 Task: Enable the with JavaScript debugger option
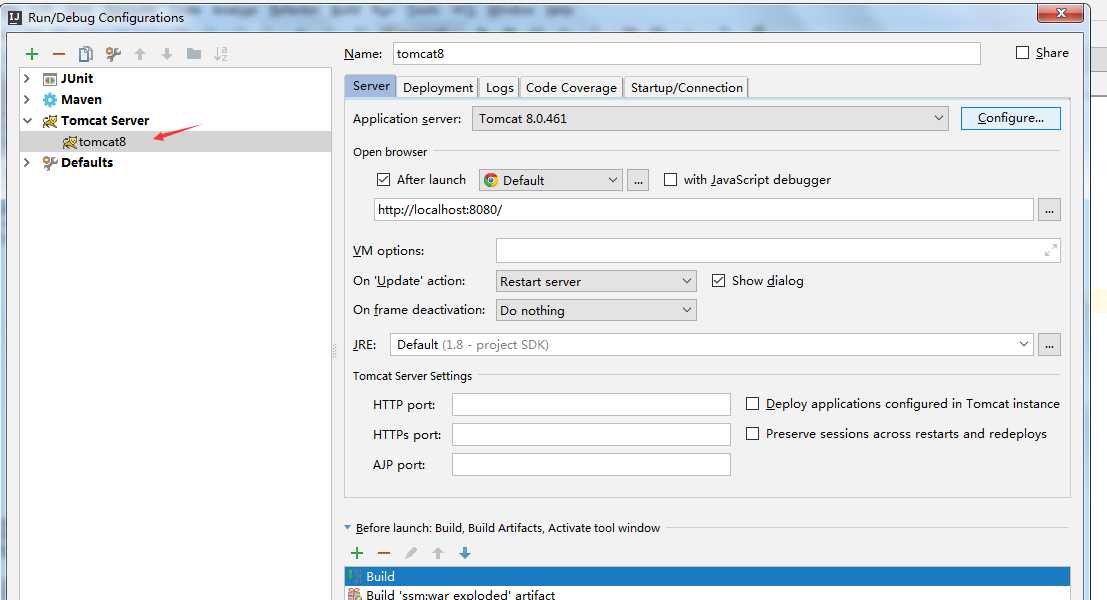coord(670,180)
